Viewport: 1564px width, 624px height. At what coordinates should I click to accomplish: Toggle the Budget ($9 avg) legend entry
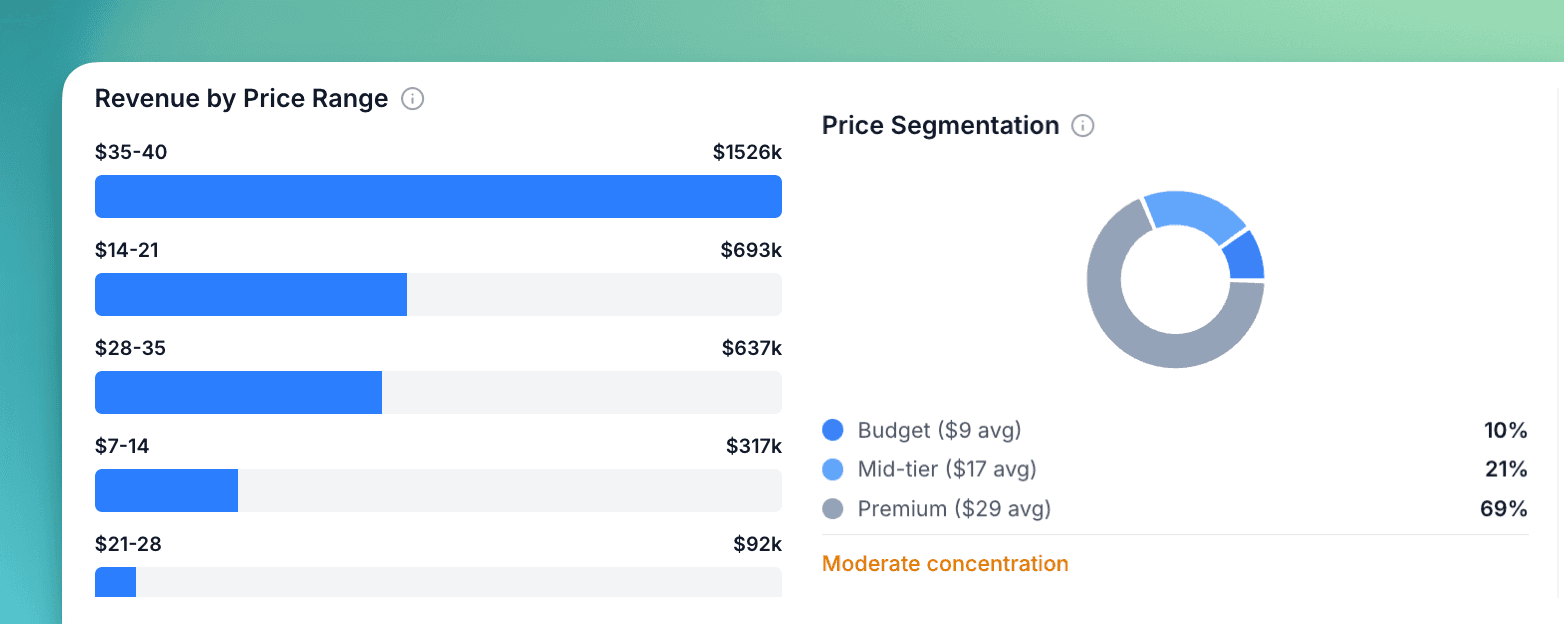[x=940, y=430]
